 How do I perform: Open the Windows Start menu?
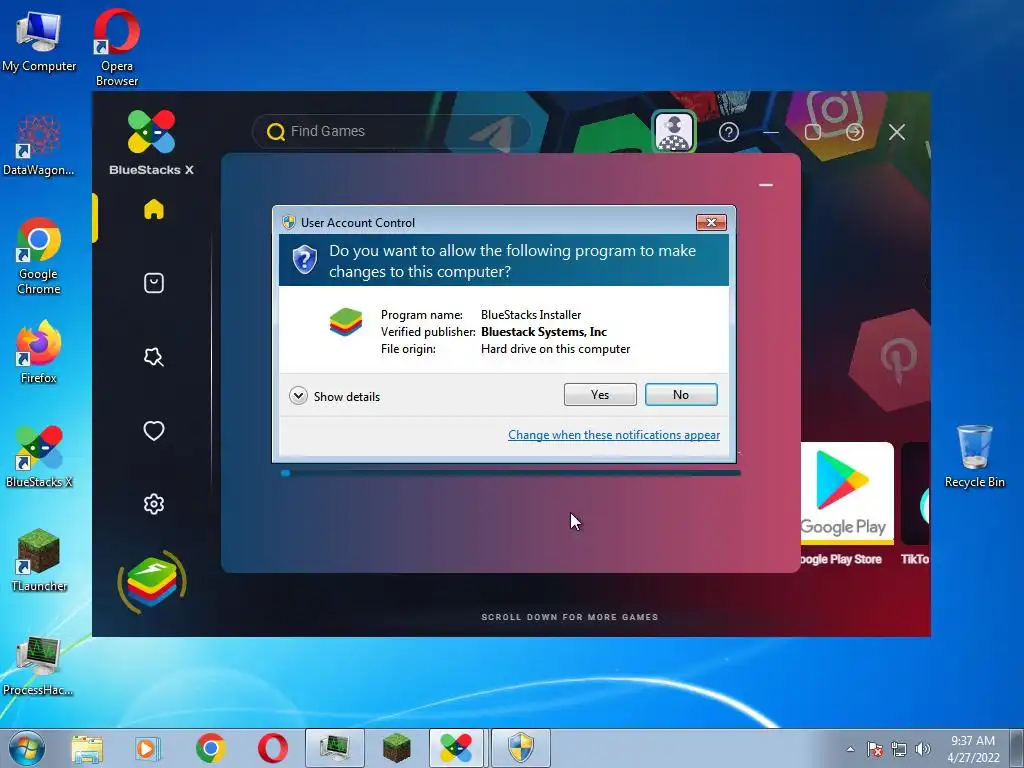27,748
